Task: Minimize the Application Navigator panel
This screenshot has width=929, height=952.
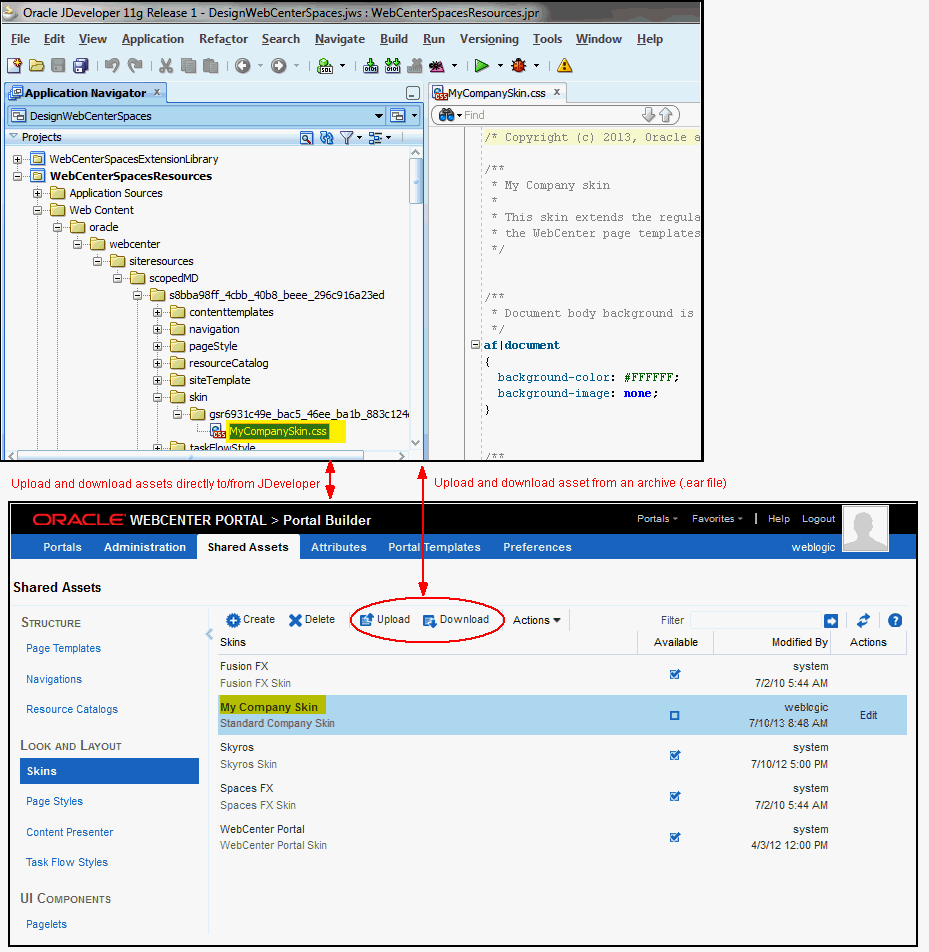Action: point(413,94)
